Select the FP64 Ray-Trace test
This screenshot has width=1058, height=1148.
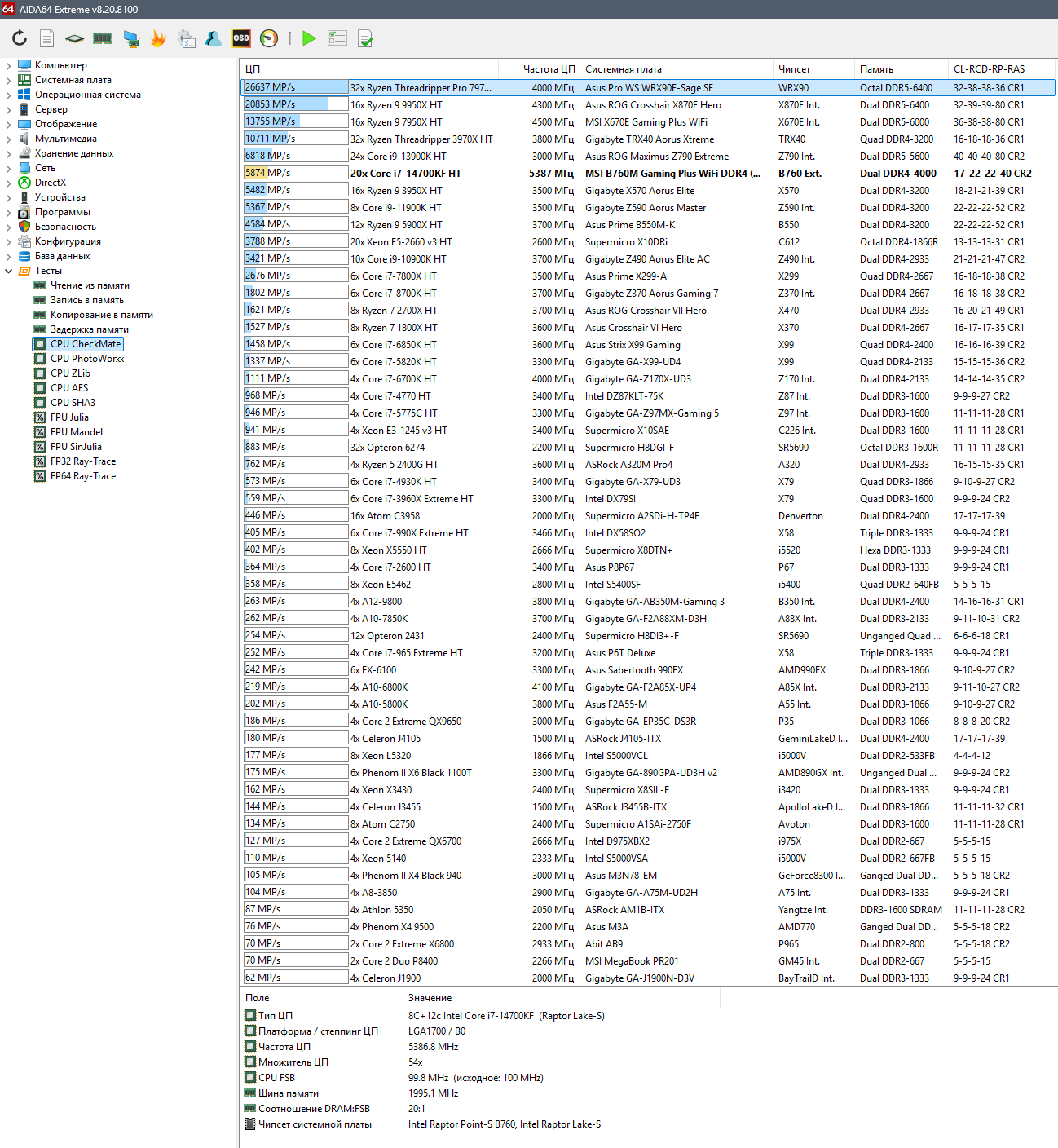(83, 476)
